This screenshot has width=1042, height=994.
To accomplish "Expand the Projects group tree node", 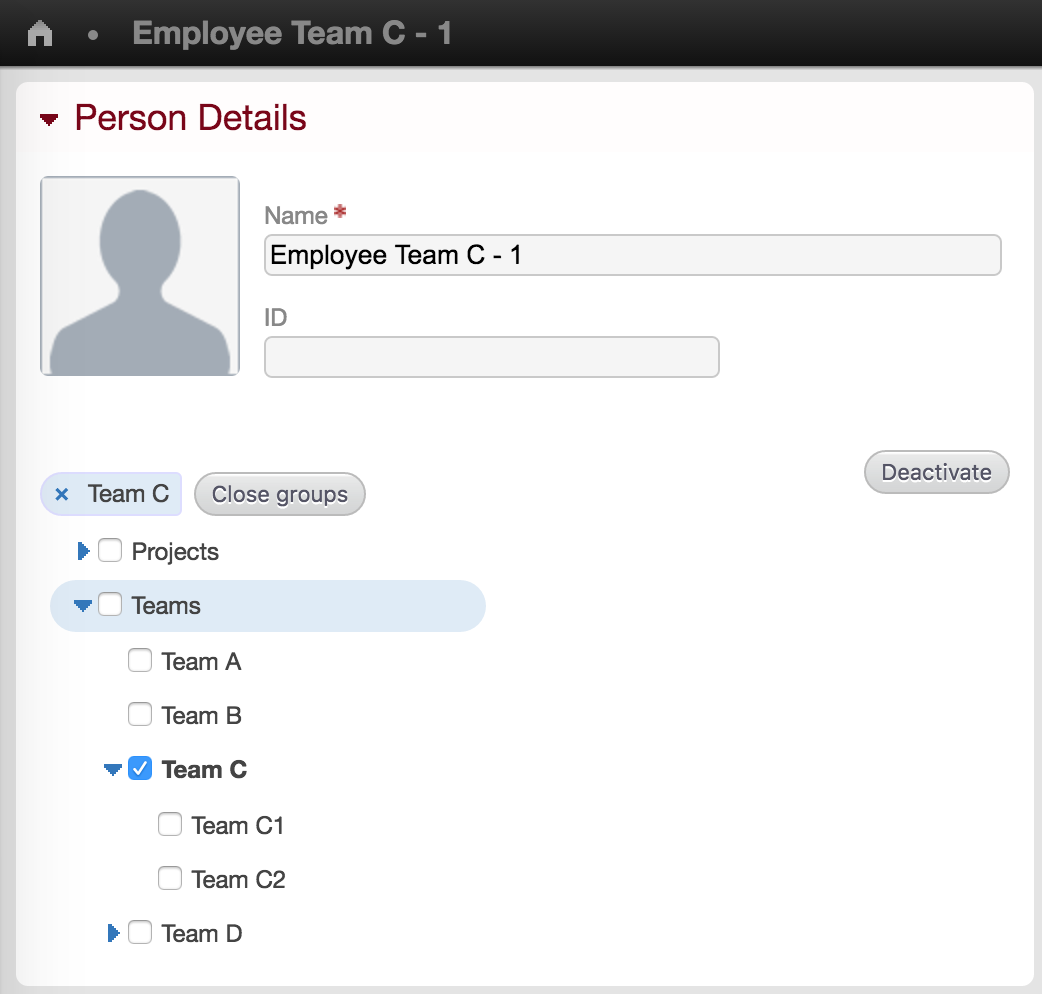I will (83, 551).
